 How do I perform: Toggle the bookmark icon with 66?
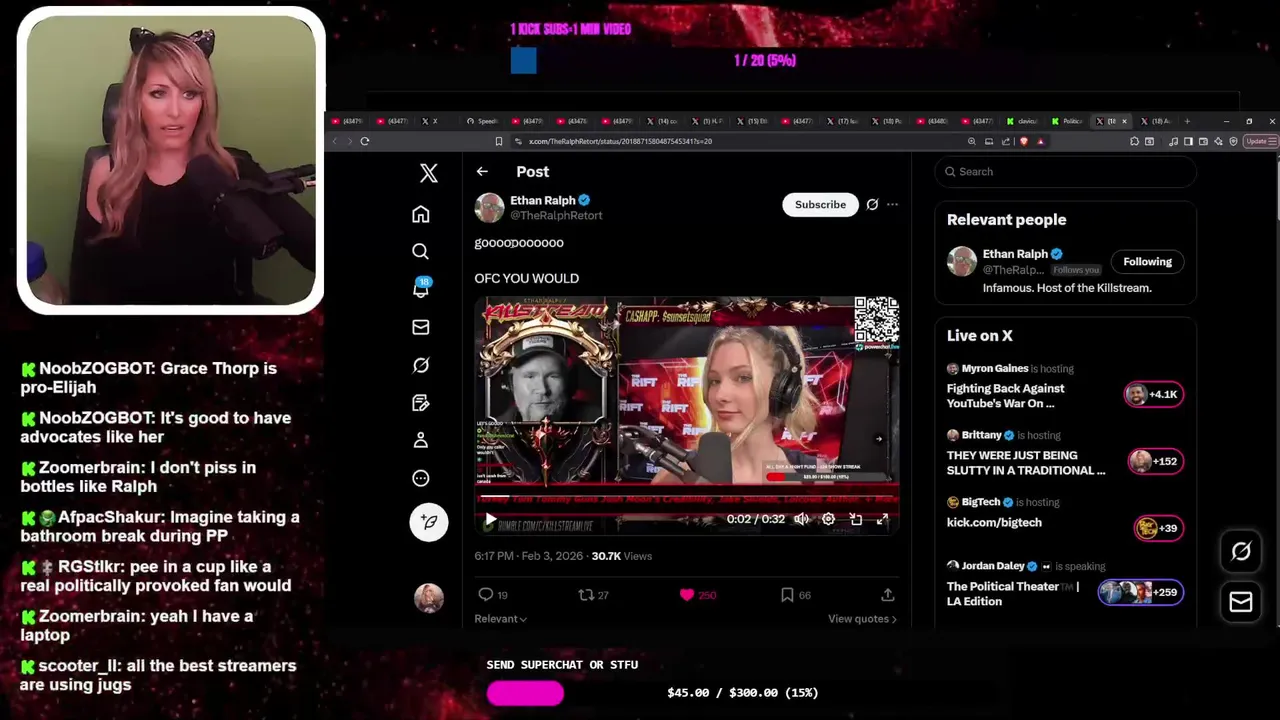pyautogui.click(x=787, y=595)
